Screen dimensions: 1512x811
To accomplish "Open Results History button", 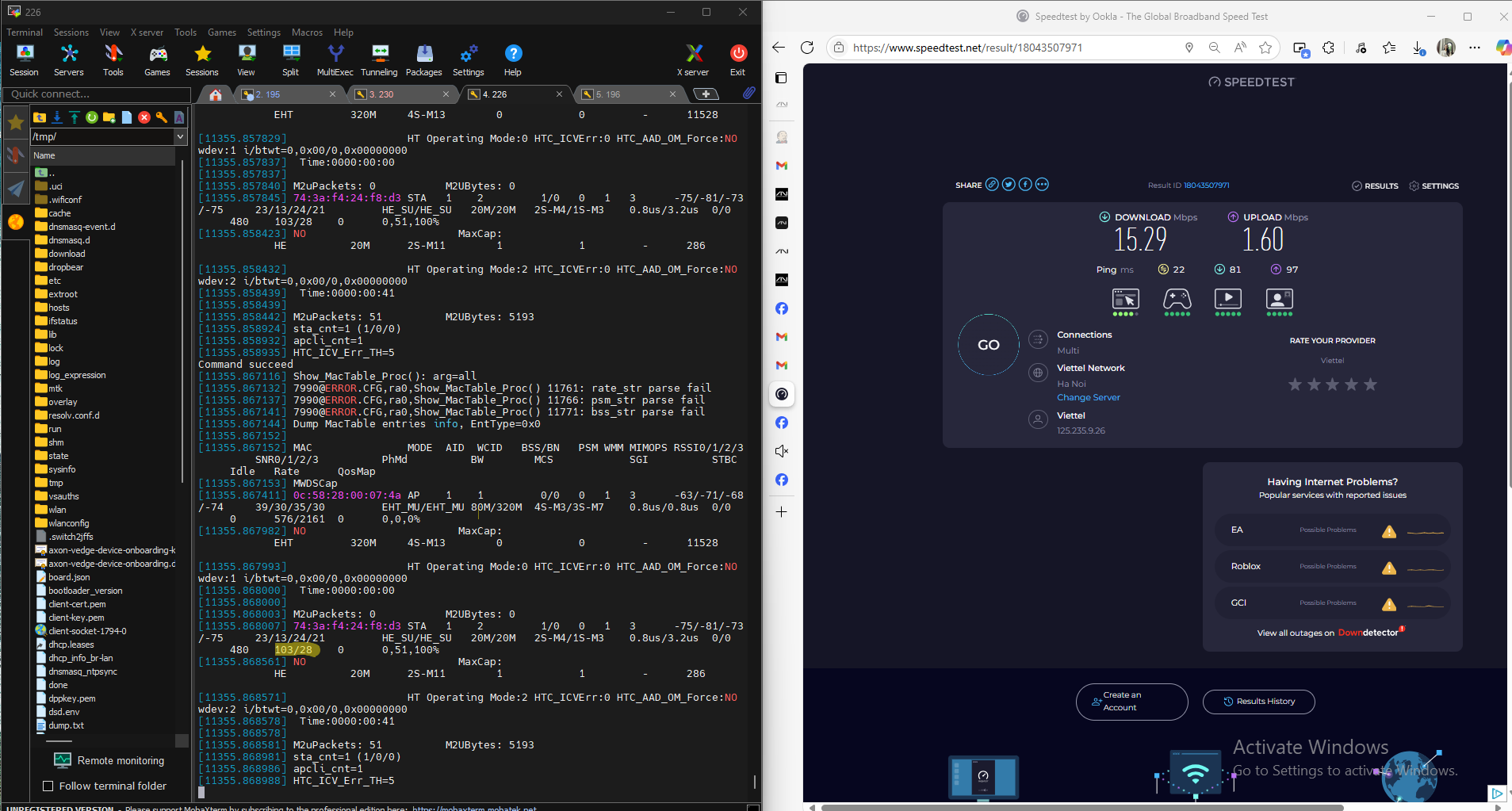I will pyautogui.click(x=1258, y=702).
